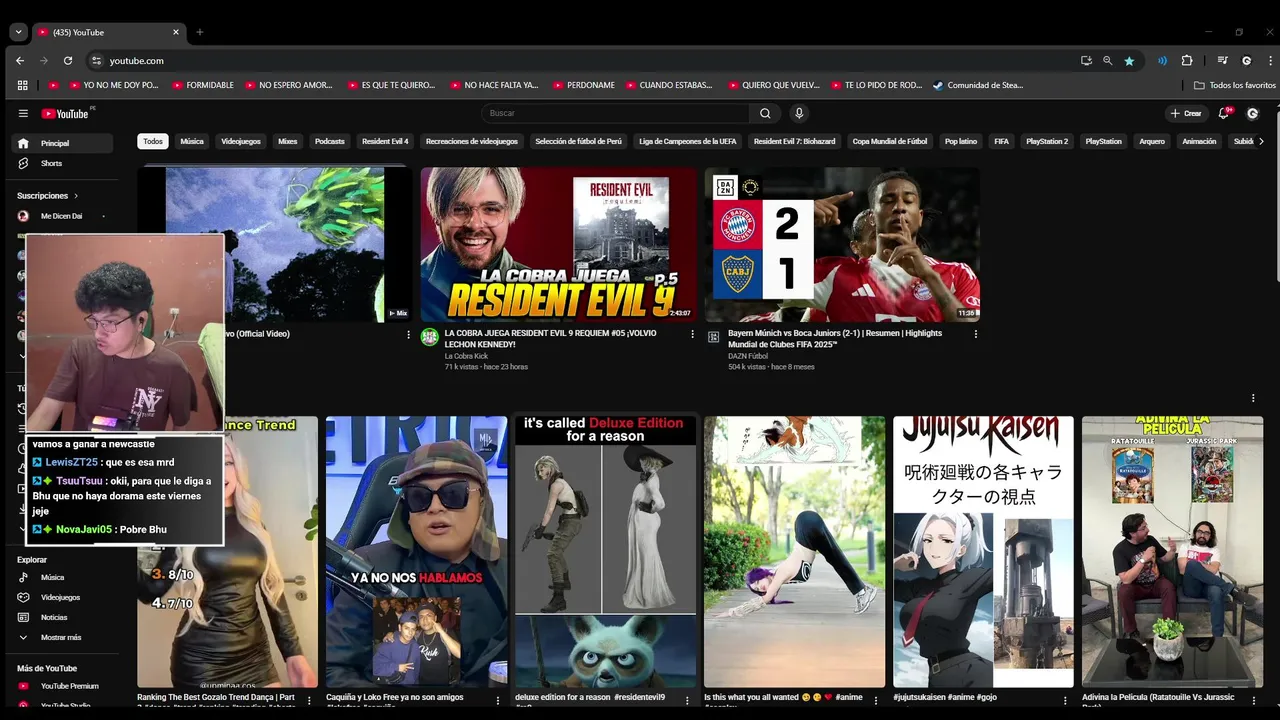The image size is (1280, 720).
Task: Open the PERDONAME bookmark
Action: click(583, 85)
